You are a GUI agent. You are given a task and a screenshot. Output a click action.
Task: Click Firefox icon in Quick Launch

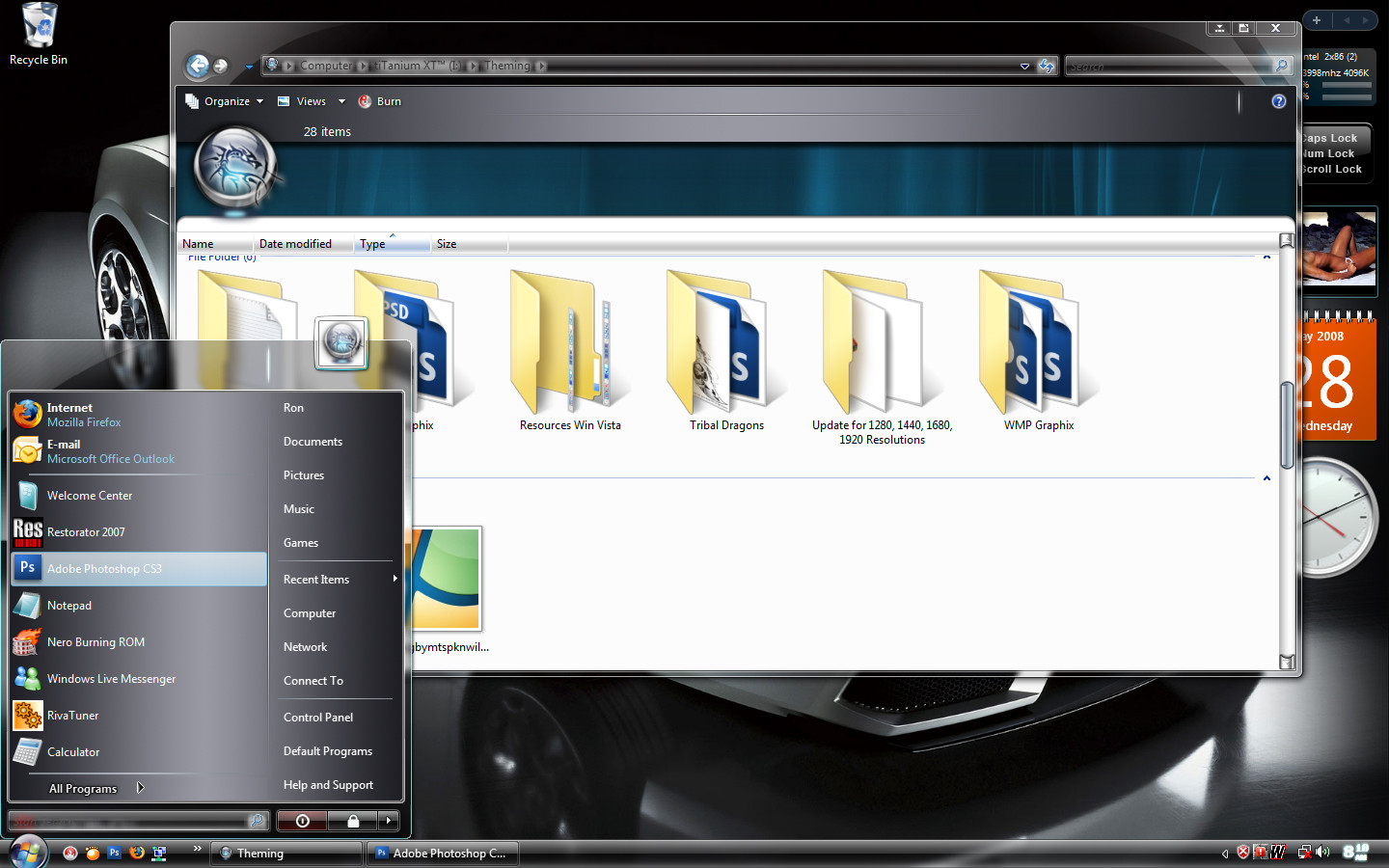pos(137,853)
